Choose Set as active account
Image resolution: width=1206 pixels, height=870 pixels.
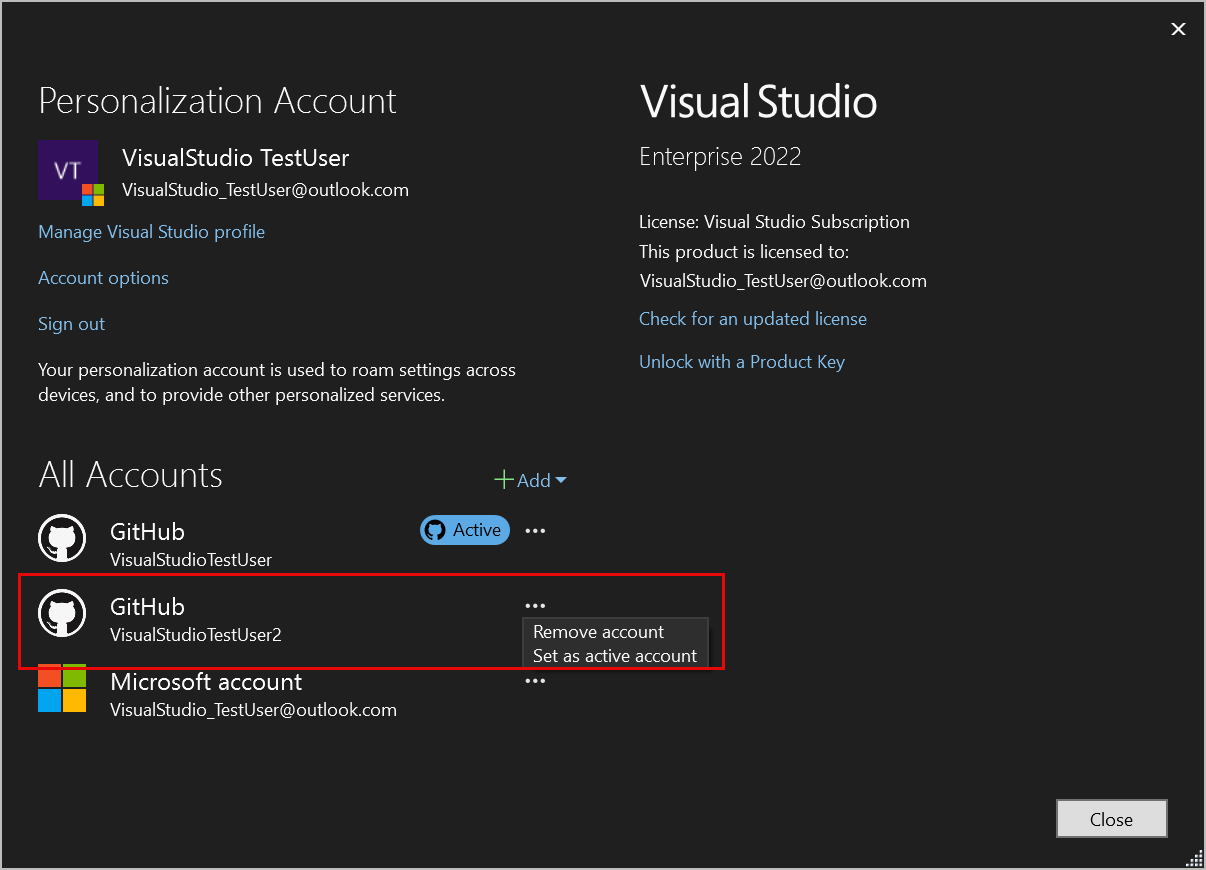pyautogui.click(x=614, y=655)
